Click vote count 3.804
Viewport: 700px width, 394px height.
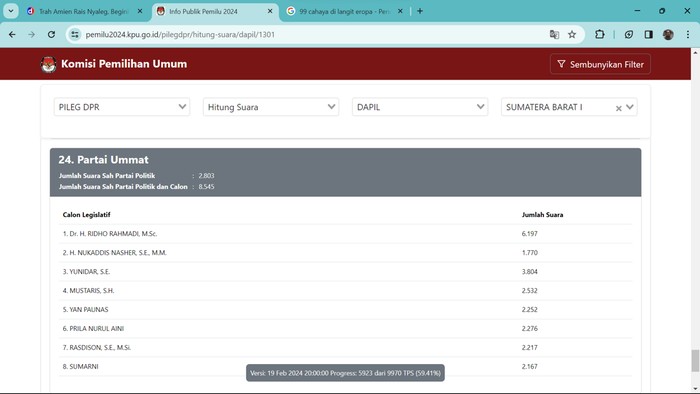[x=529, y=272]
